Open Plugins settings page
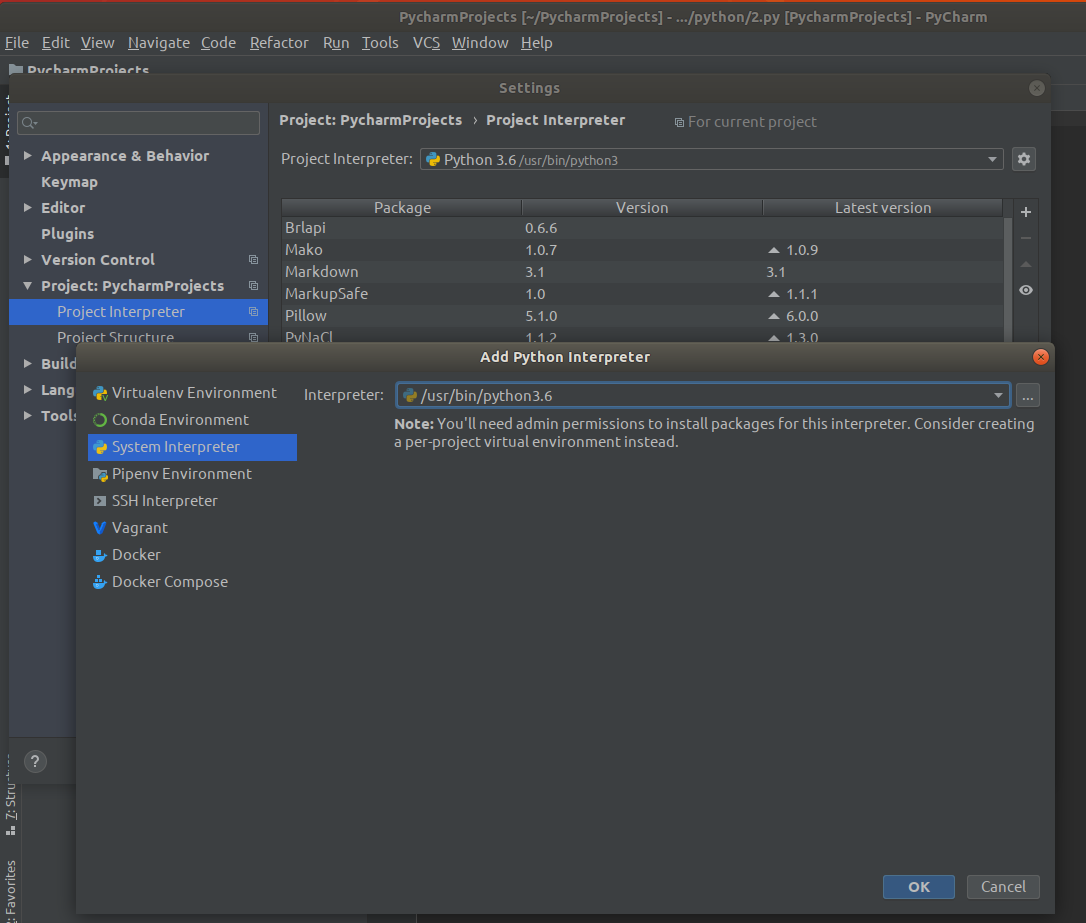The width and height of the screenshot is (1086, 923). [x=67, y=234]
